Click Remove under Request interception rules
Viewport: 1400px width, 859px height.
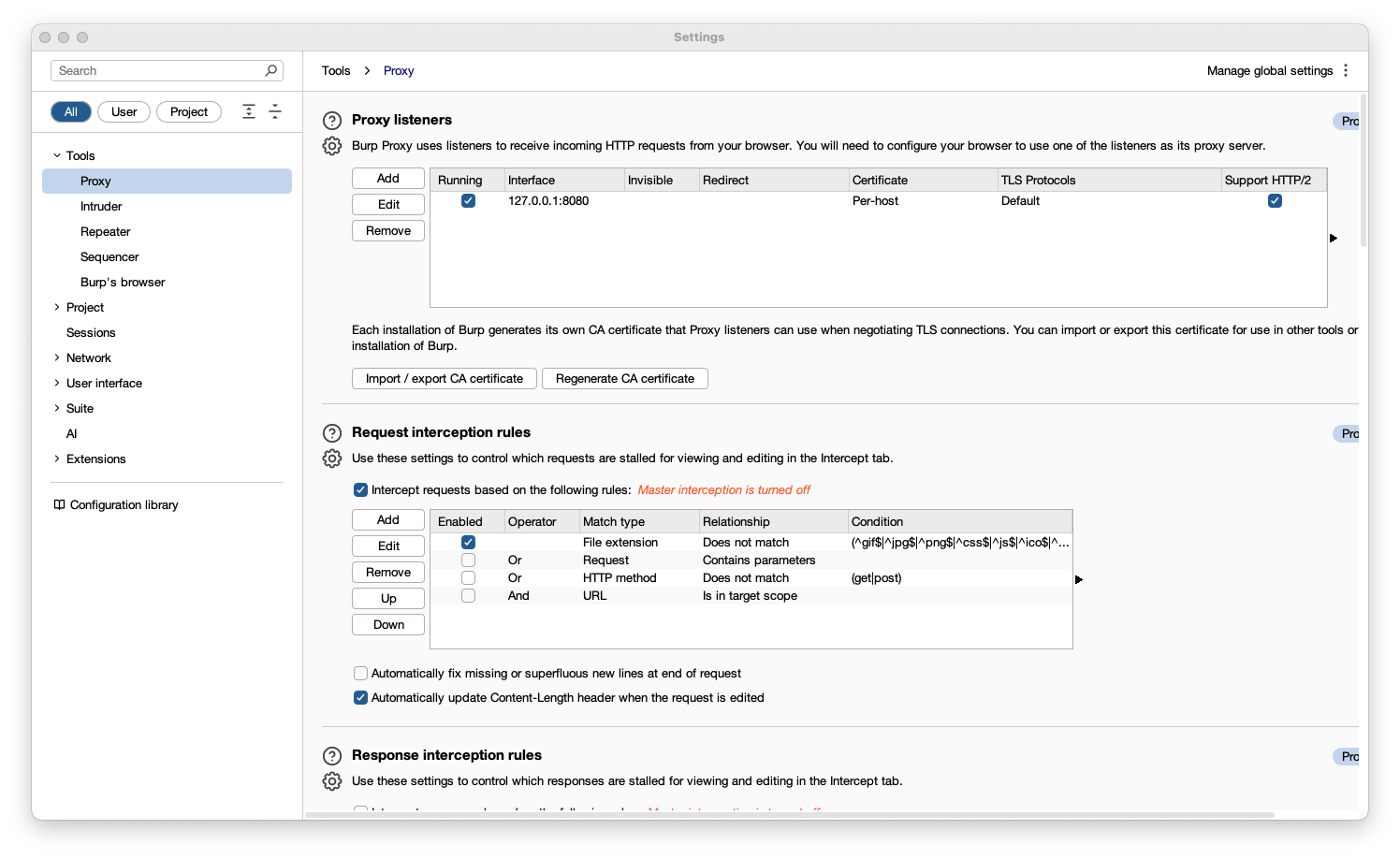388,573
